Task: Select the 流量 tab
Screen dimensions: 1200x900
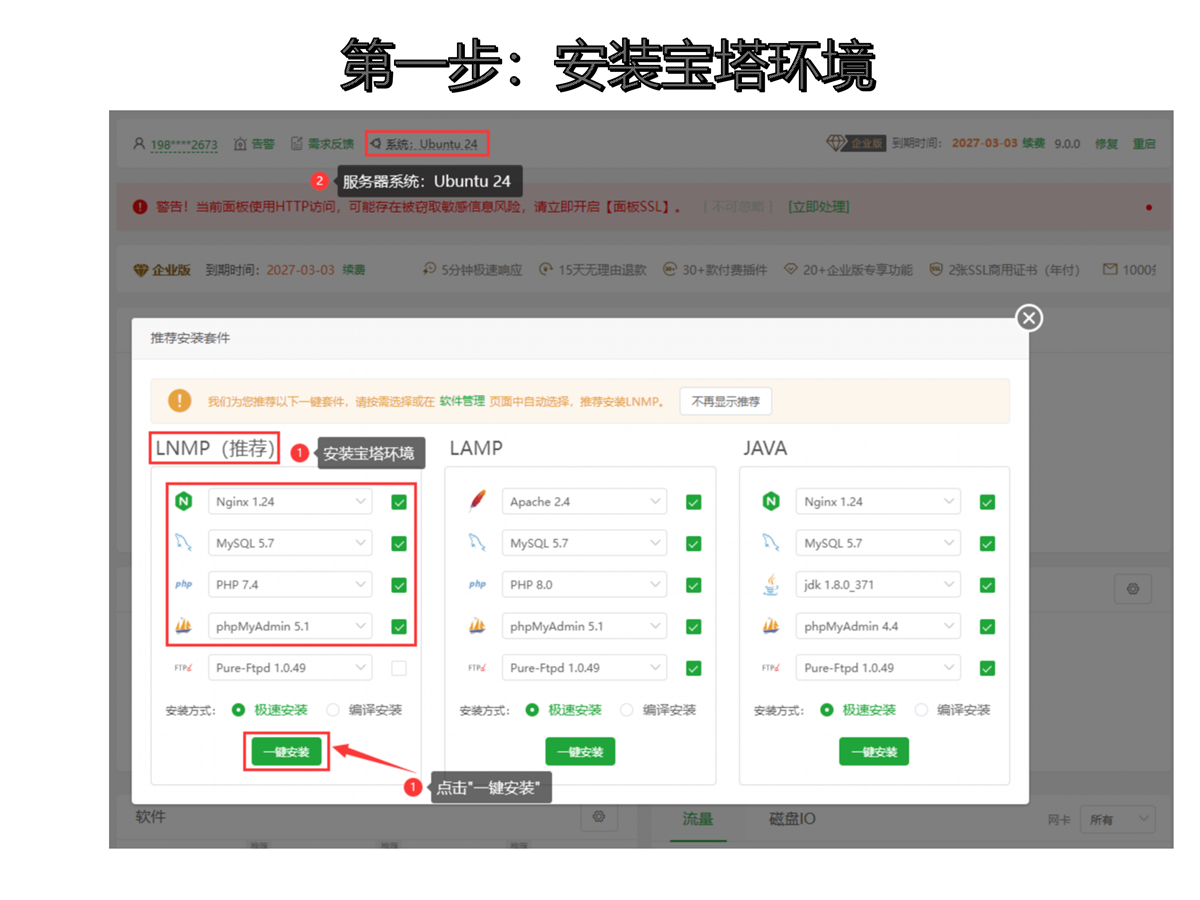Action: (x=698, y=819)
